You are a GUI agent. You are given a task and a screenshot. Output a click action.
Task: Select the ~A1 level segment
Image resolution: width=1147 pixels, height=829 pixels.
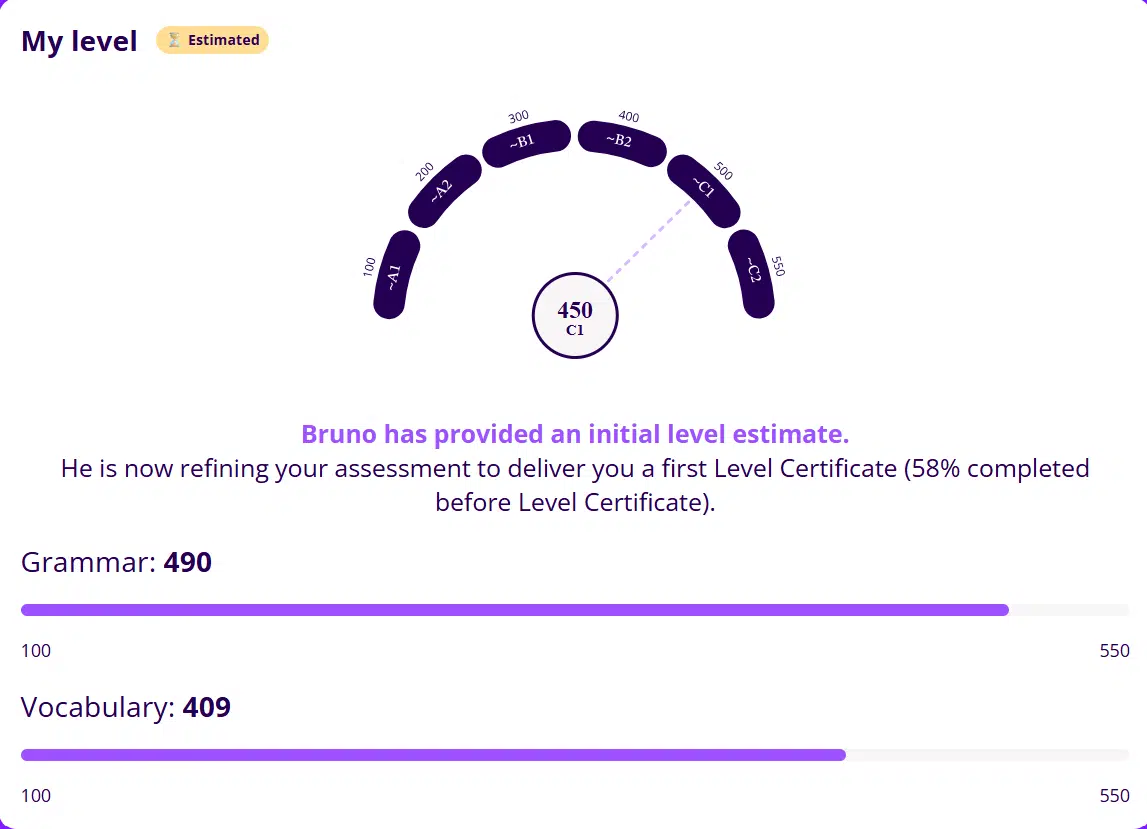click(395, 275)
